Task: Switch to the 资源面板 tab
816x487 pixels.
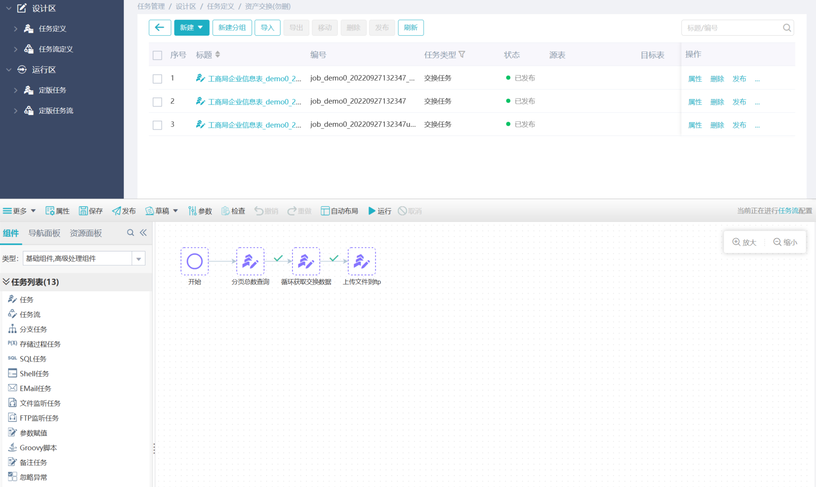Action: click(x=86, y=233)
